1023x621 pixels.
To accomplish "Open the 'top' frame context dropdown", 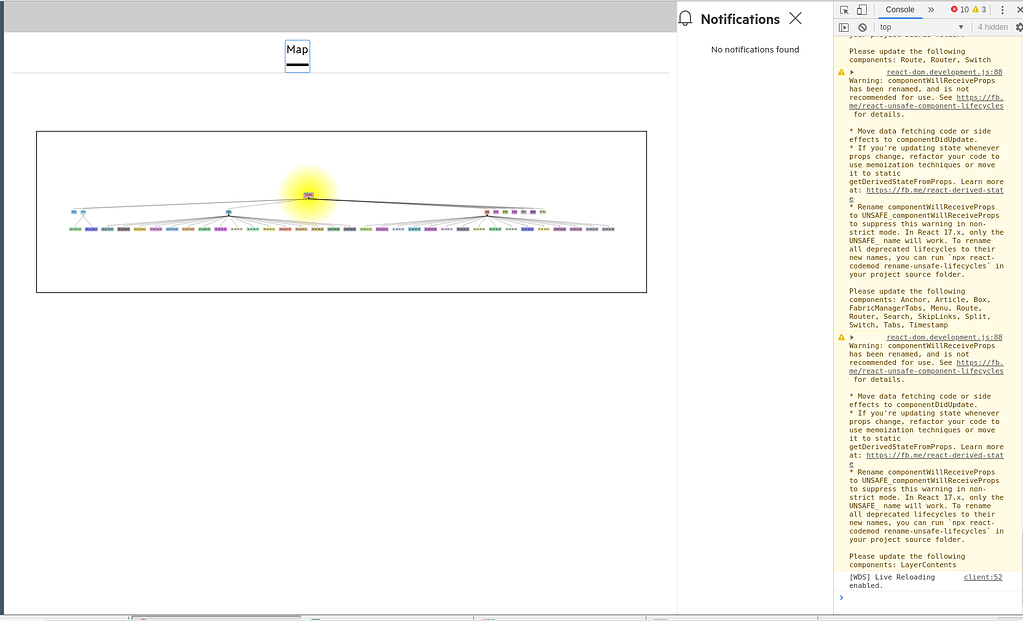I will coord(890,27).
